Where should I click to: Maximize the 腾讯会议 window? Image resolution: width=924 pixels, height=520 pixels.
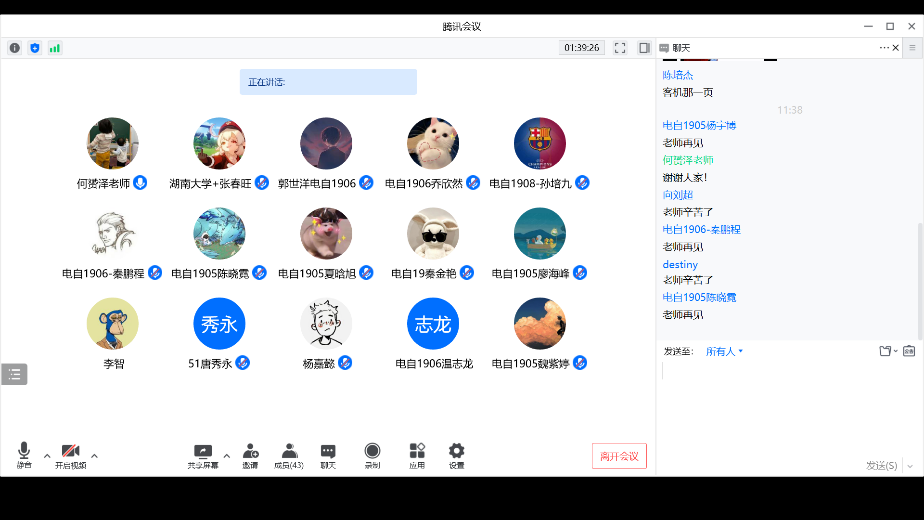point(890,26)
